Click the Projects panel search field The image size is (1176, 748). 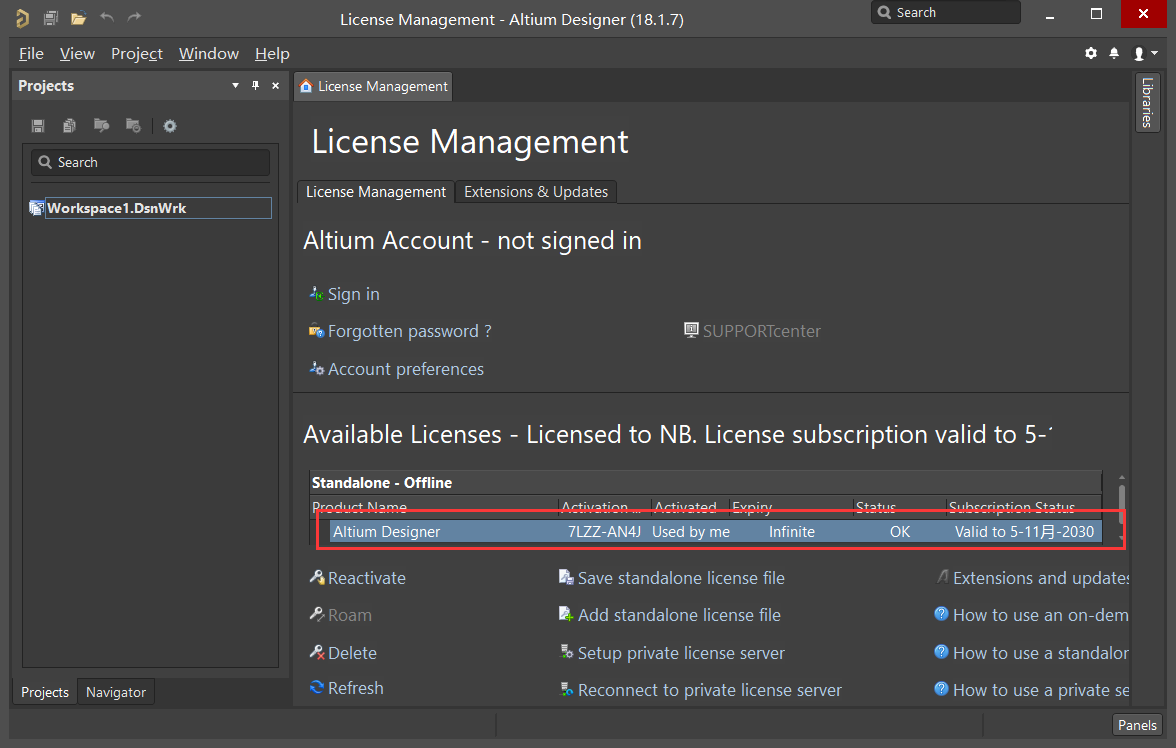coord(150,162)
